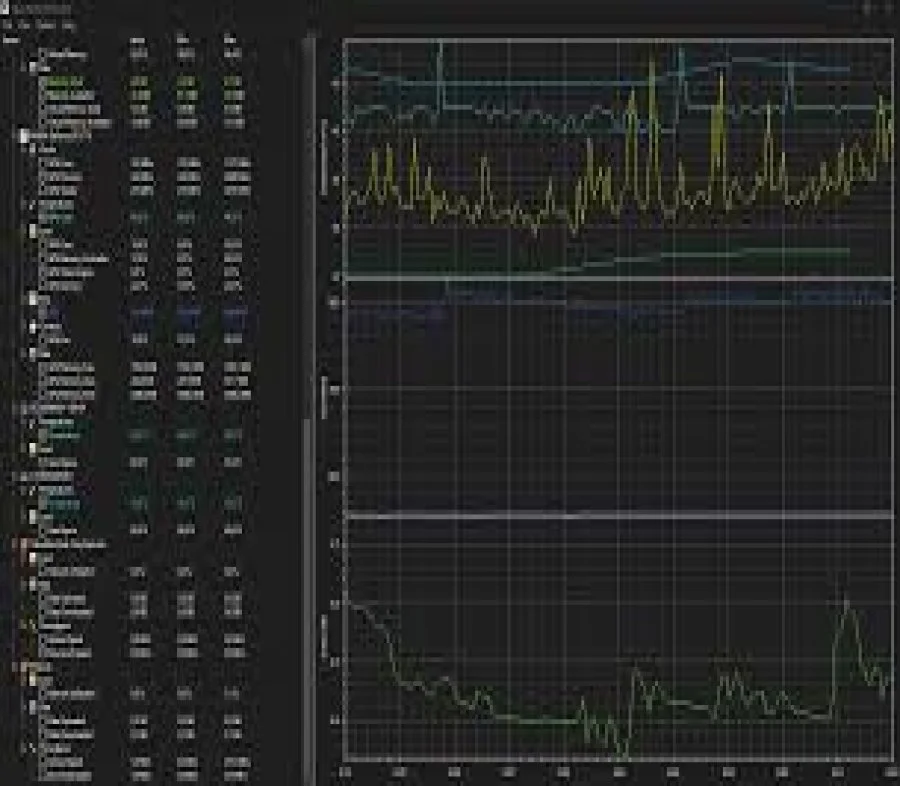
Task: Sort by the Max column header
Action: coord(230,40)
